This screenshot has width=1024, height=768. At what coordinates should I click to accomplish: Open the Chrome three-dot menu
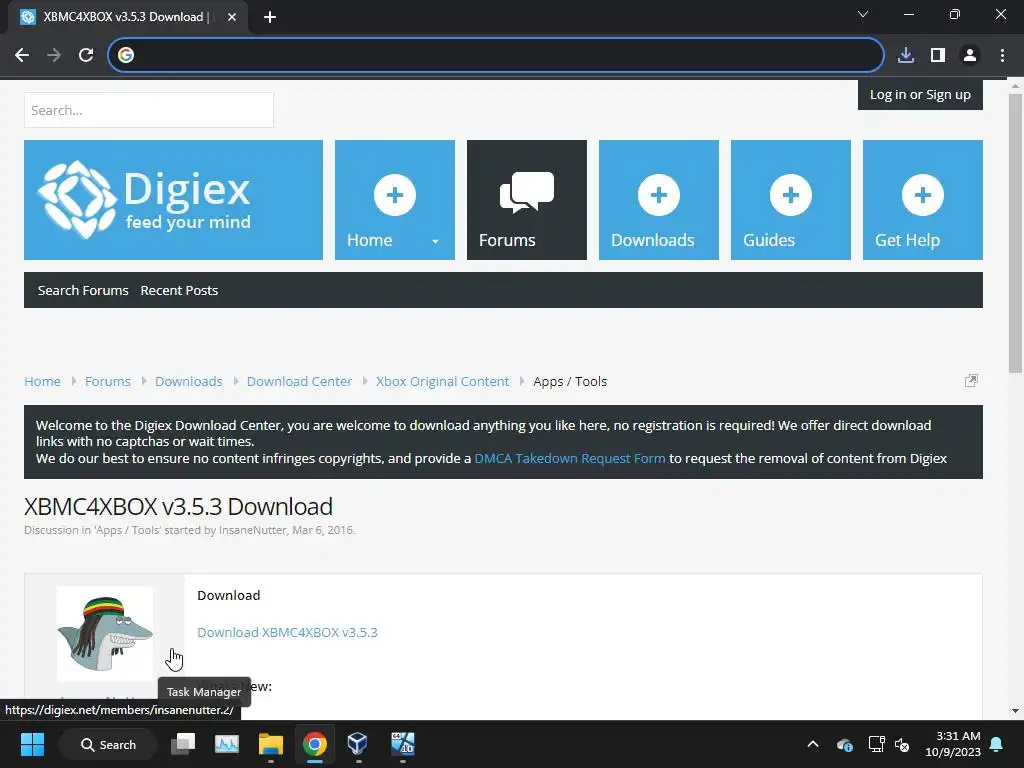point(1002,55)
